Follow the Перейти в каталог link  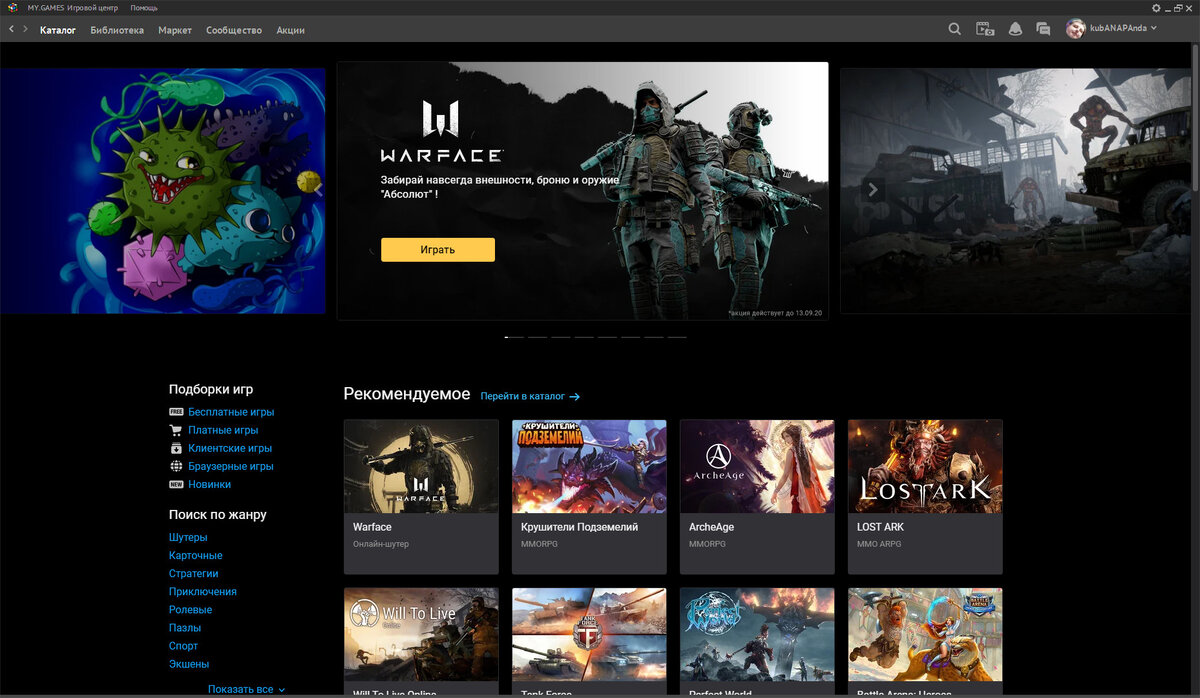click(530, 396)
